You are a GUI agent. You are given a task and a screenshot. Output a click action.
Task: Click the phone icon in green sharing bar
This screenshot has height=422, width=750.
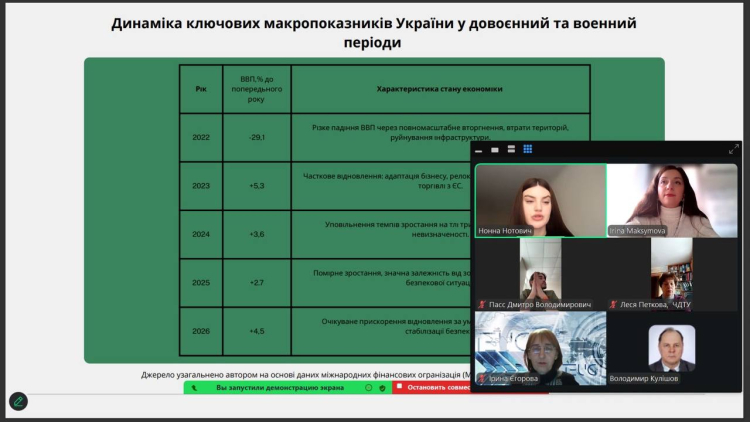[x=194, y=387]
